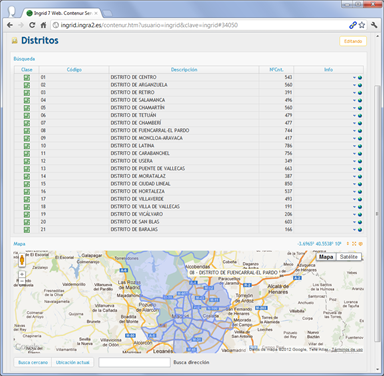Viewport: 384px width, 376px height.
Task: Click the address search input field
Action: [x=134, y=362]
